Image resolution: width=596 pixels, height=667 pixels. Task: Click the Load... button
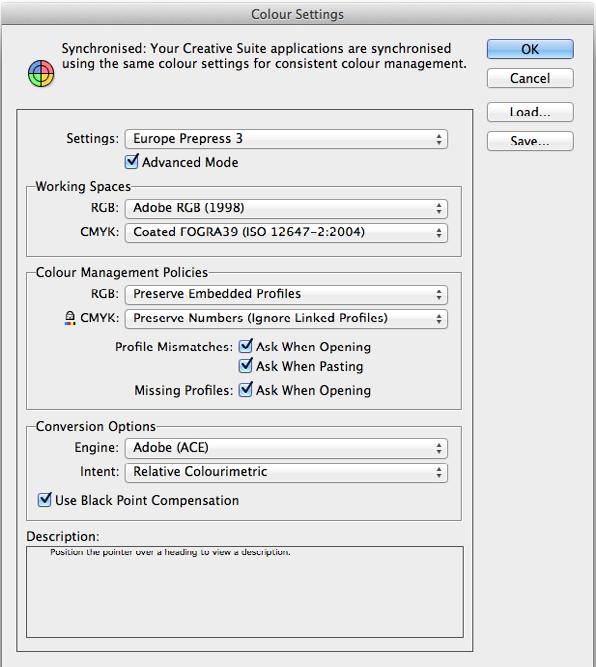click(x=530, y=112)
